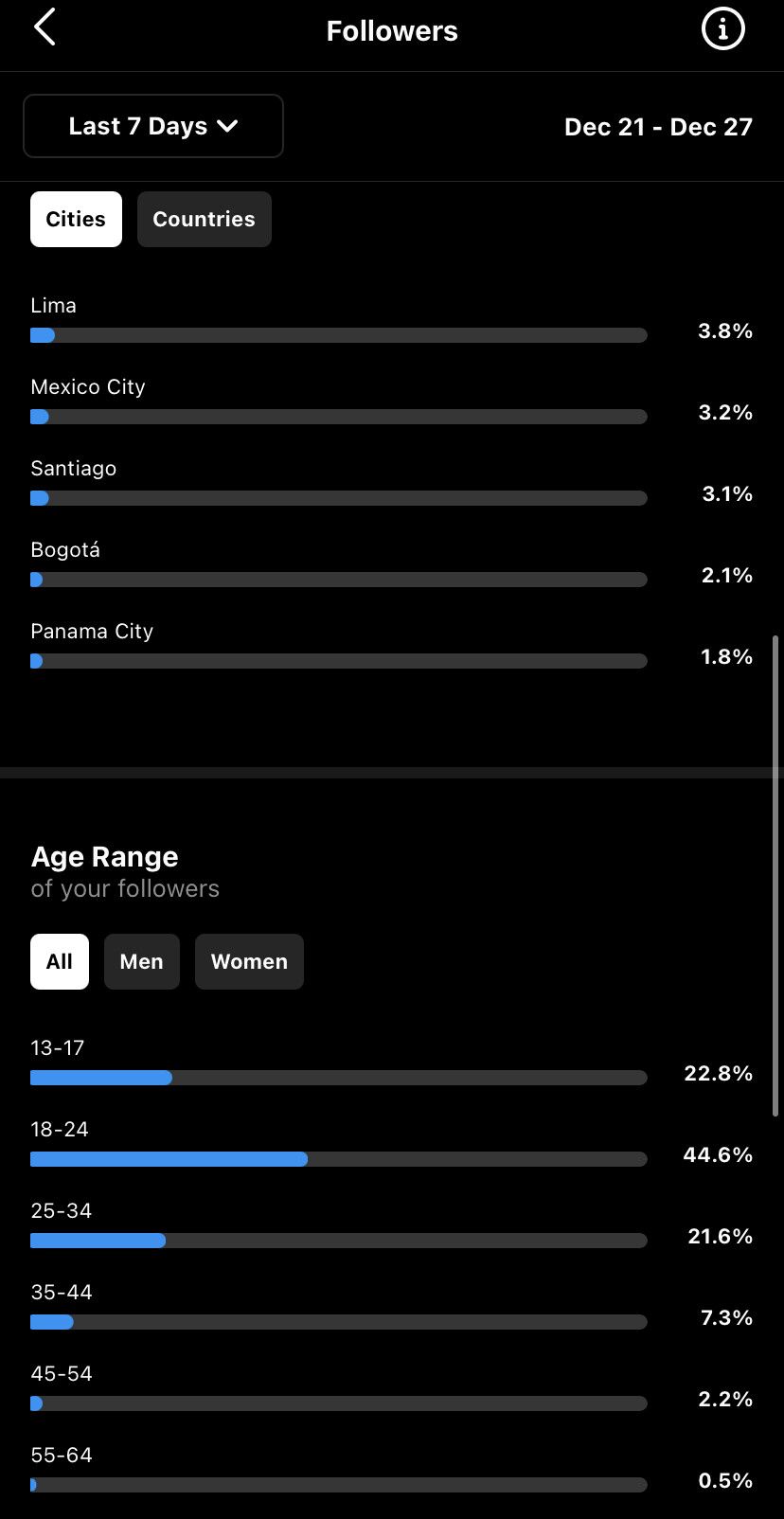Select the 25-34 age bar
This screenshot has height=1519, width=784.
click(339, 1241)
